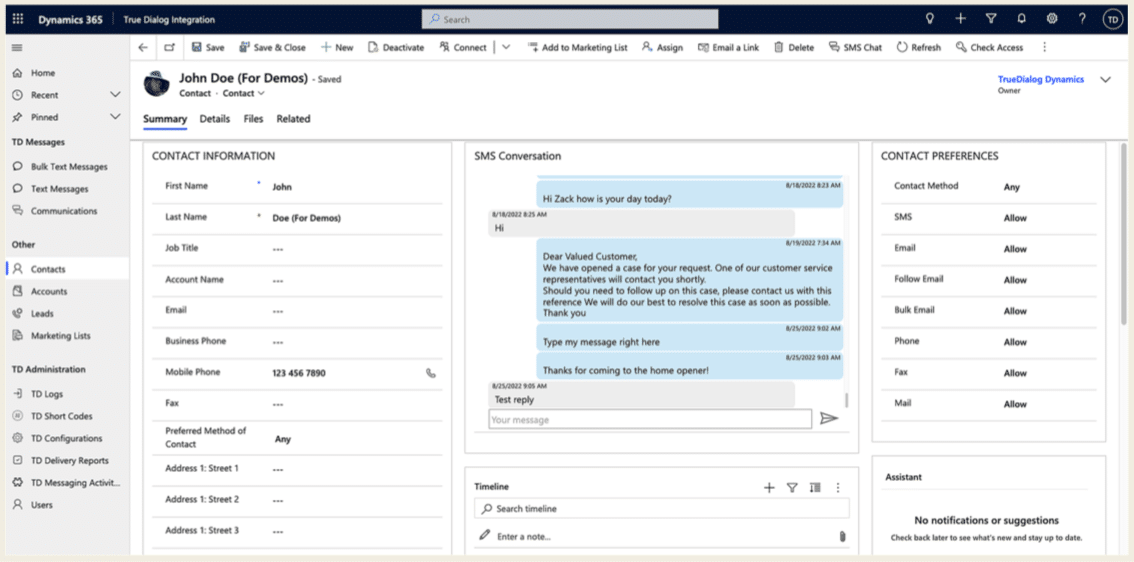Image resolution: width=1134 pixels, height=562 pixels.
Task: Send the SMS message arrow icon
Action: 829,419
